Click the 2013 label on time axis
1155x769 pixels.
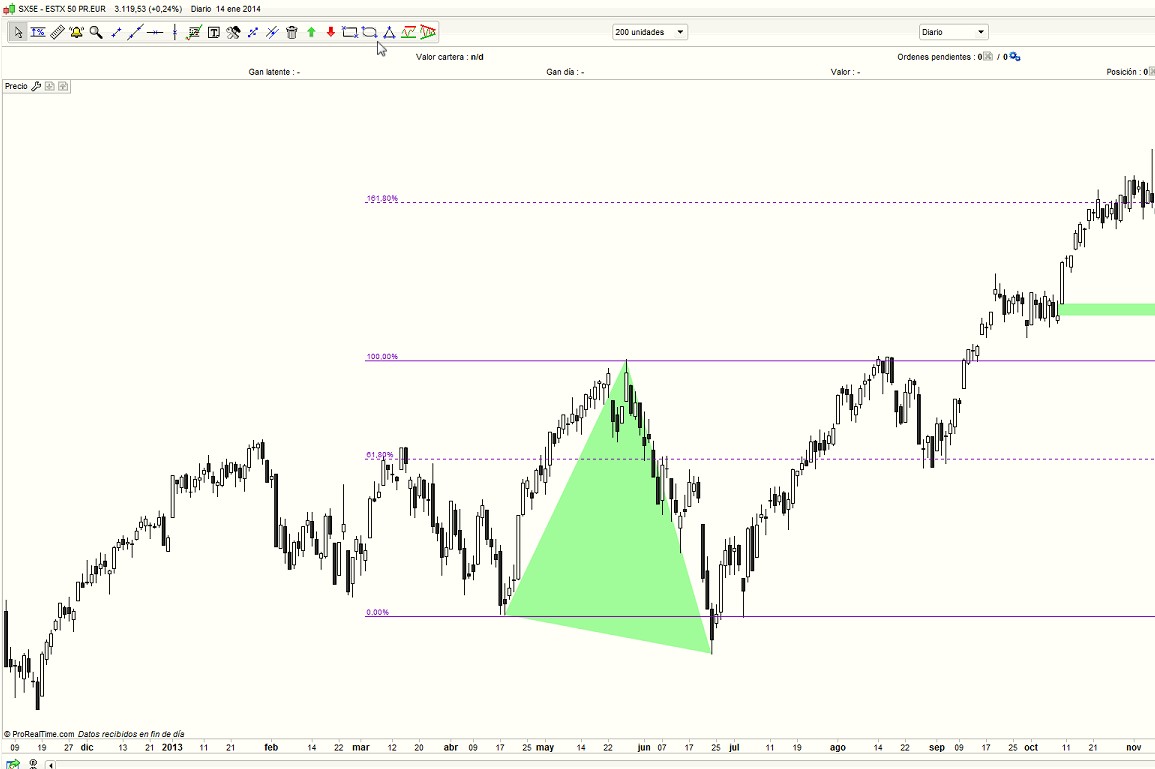172,747
